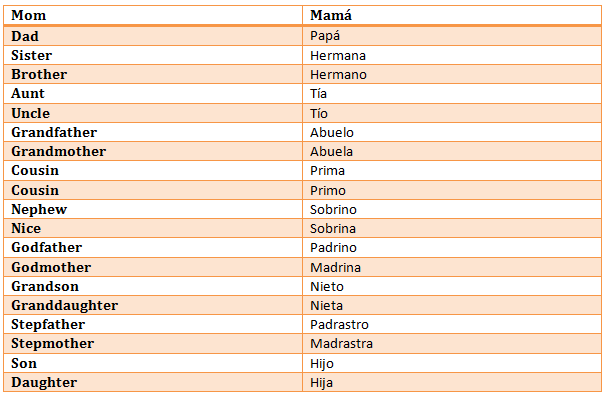
Task: Click the 'Prima' translation cell
Action: coord(452,170)
